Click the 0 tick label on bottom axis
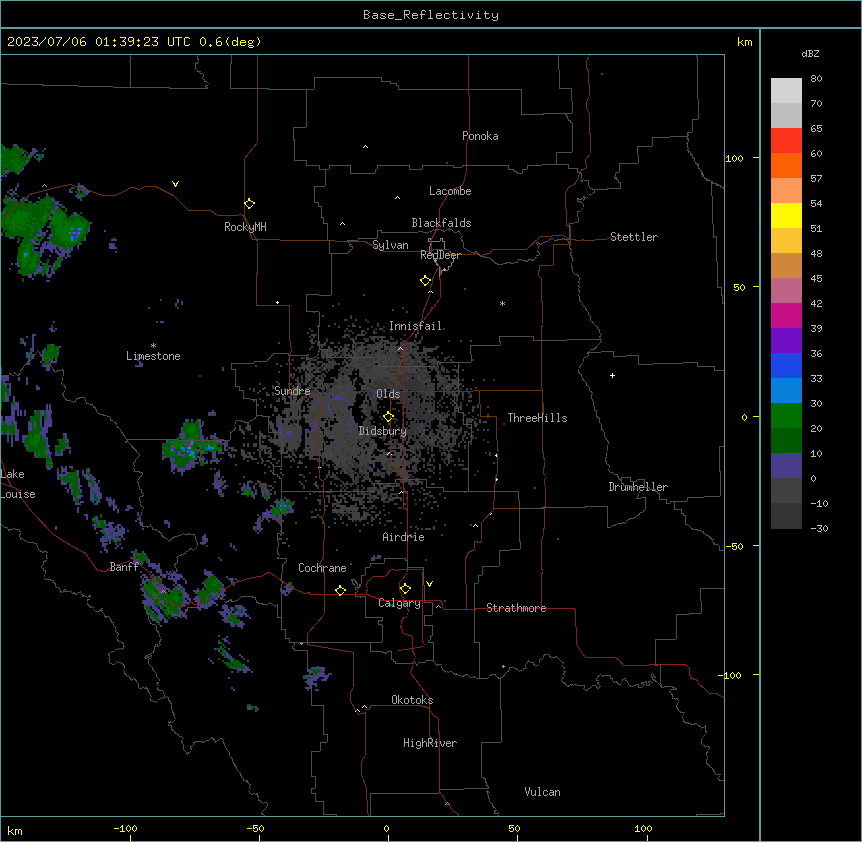Image resolution: width=862 pixels, height=842 pixels. point(386,828)
